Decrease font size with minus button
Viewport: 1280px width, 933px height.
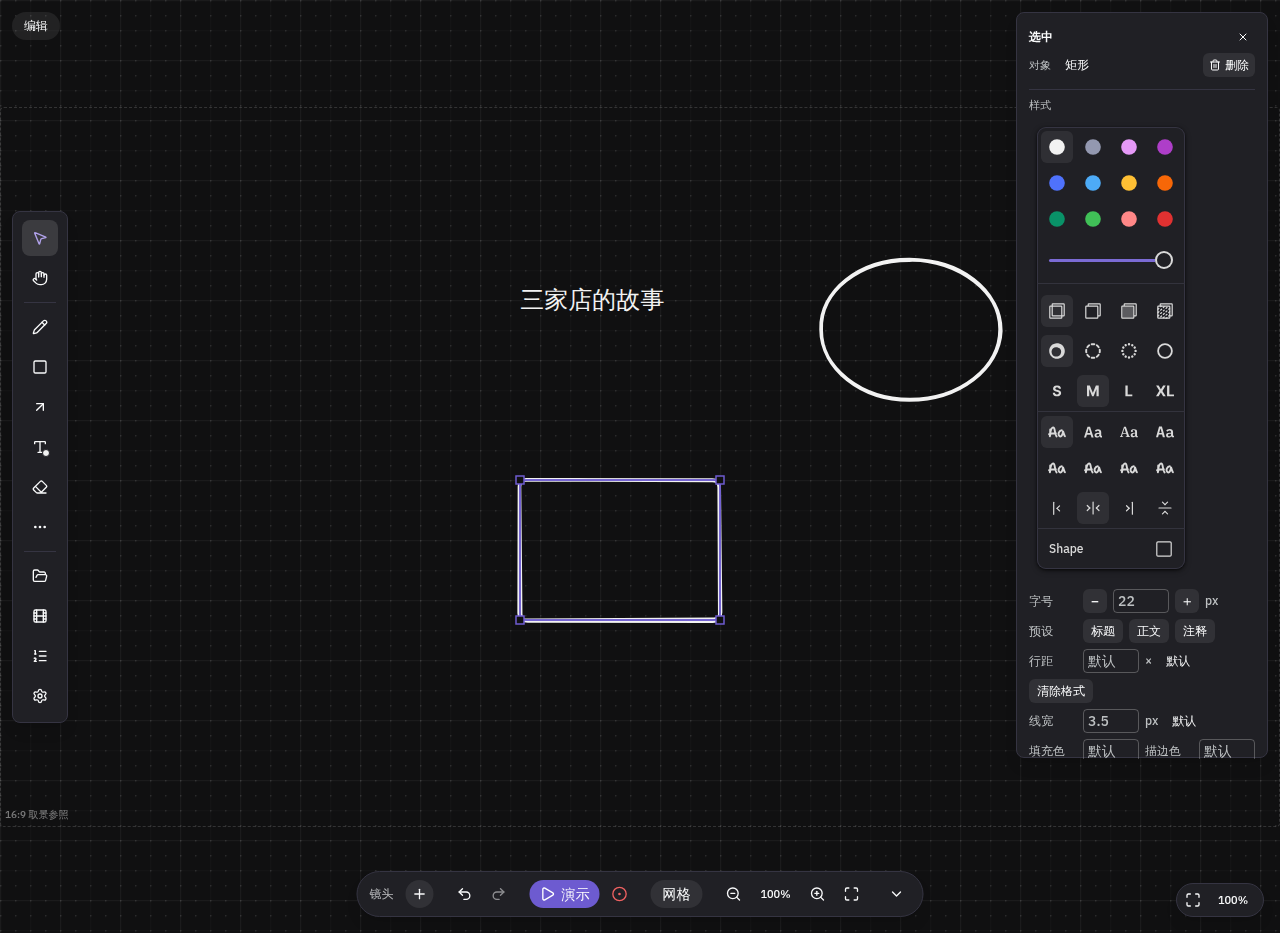click(x=1095, y=601)
